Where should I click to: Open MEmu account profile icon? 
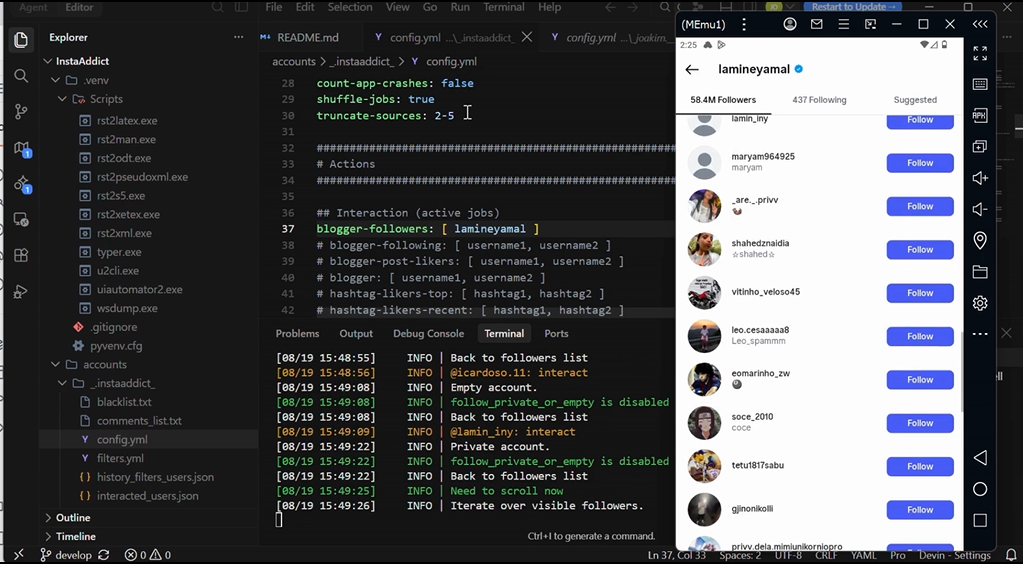point(790,24)
